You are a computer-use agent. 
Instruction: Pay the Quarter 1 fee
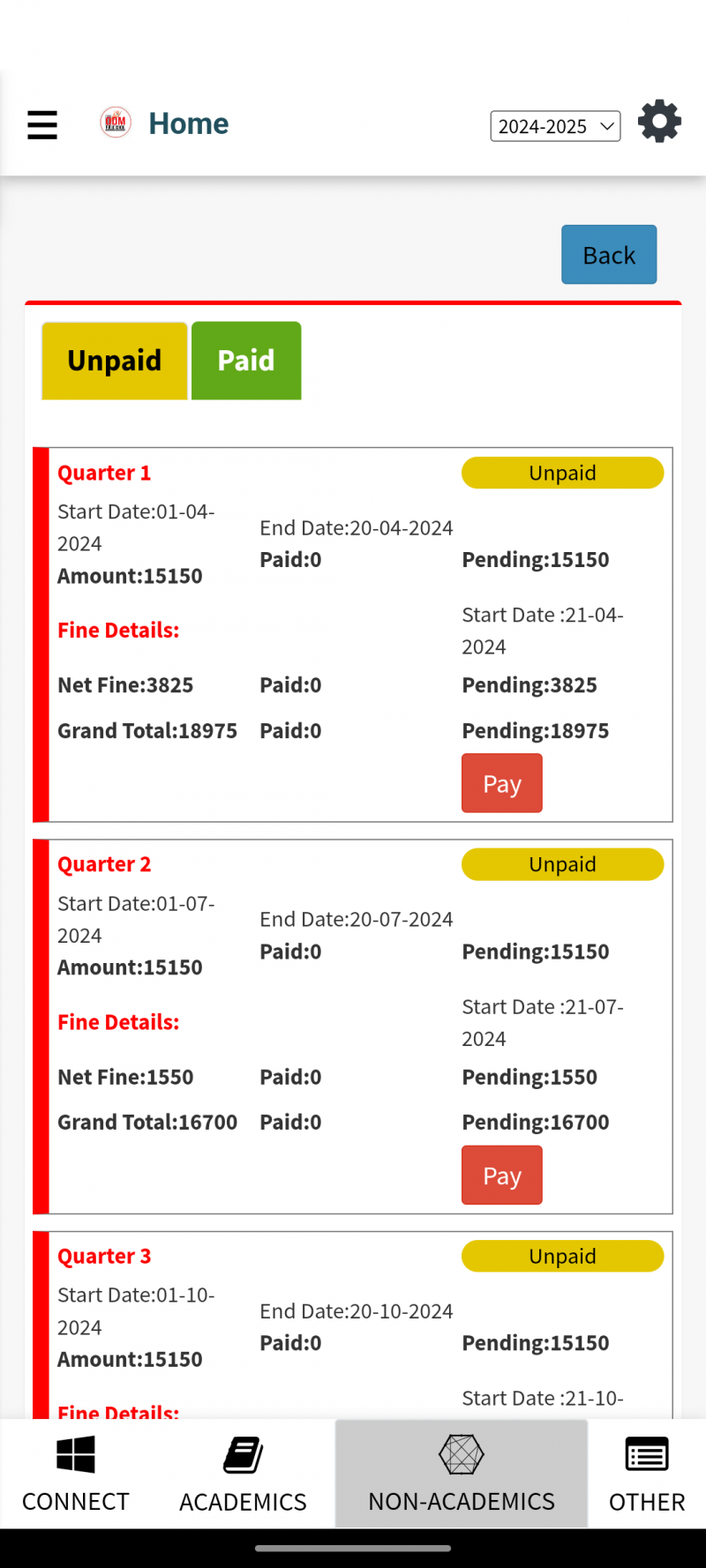point(501,783)
